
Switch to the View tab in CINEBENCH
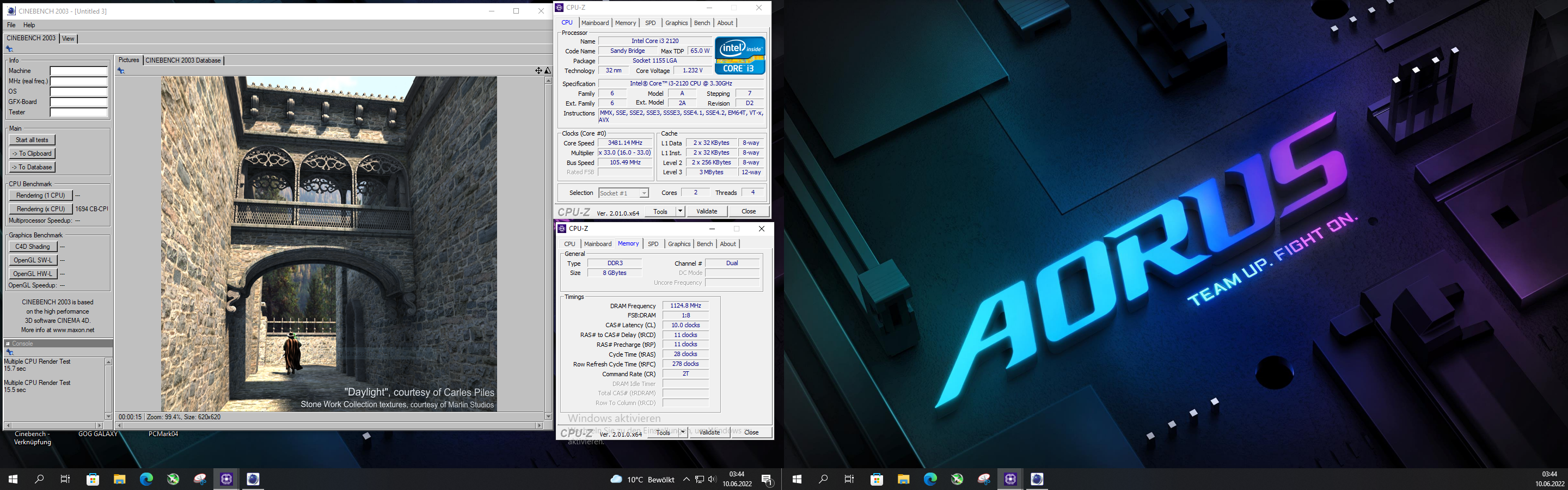coord(68,38)
